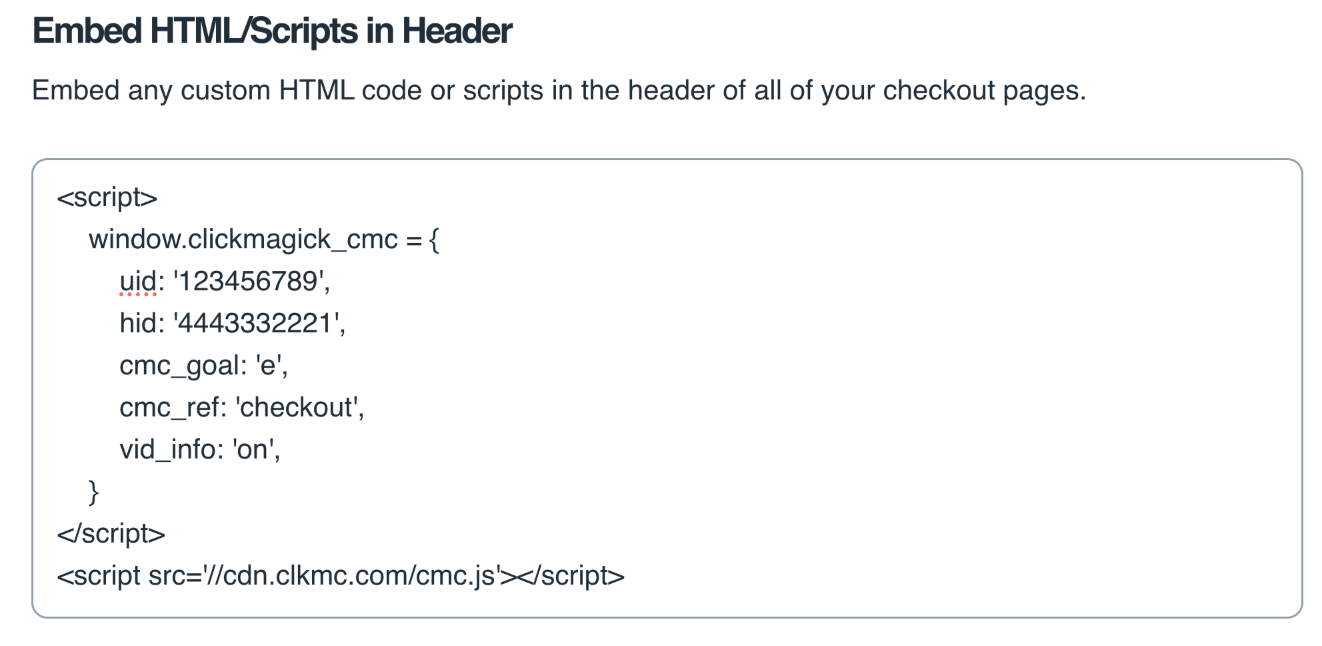Place cursor on the first closing </script> tag line

coord(111,534)
